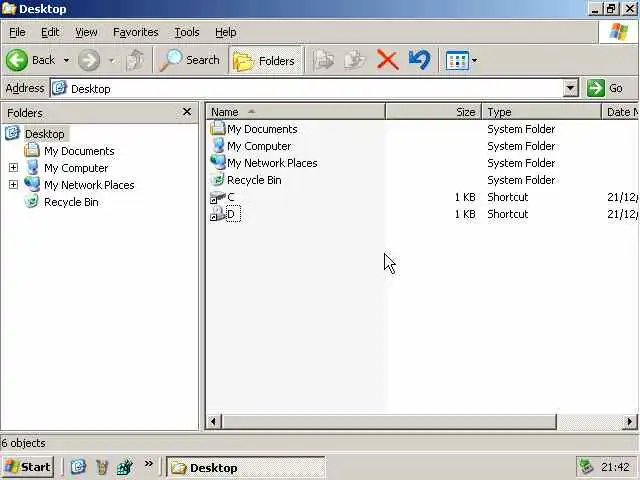Click the Windows flag logo

coord(618,32)
